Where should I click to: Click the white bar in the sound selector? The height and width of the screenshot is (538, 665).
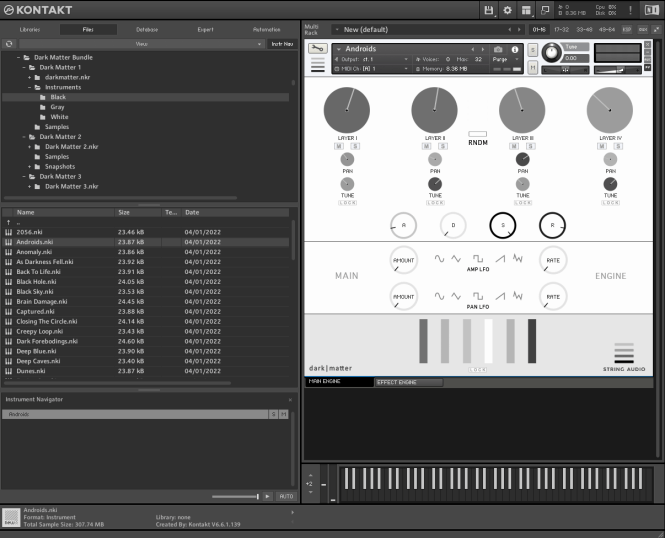(x=489, y=341)
